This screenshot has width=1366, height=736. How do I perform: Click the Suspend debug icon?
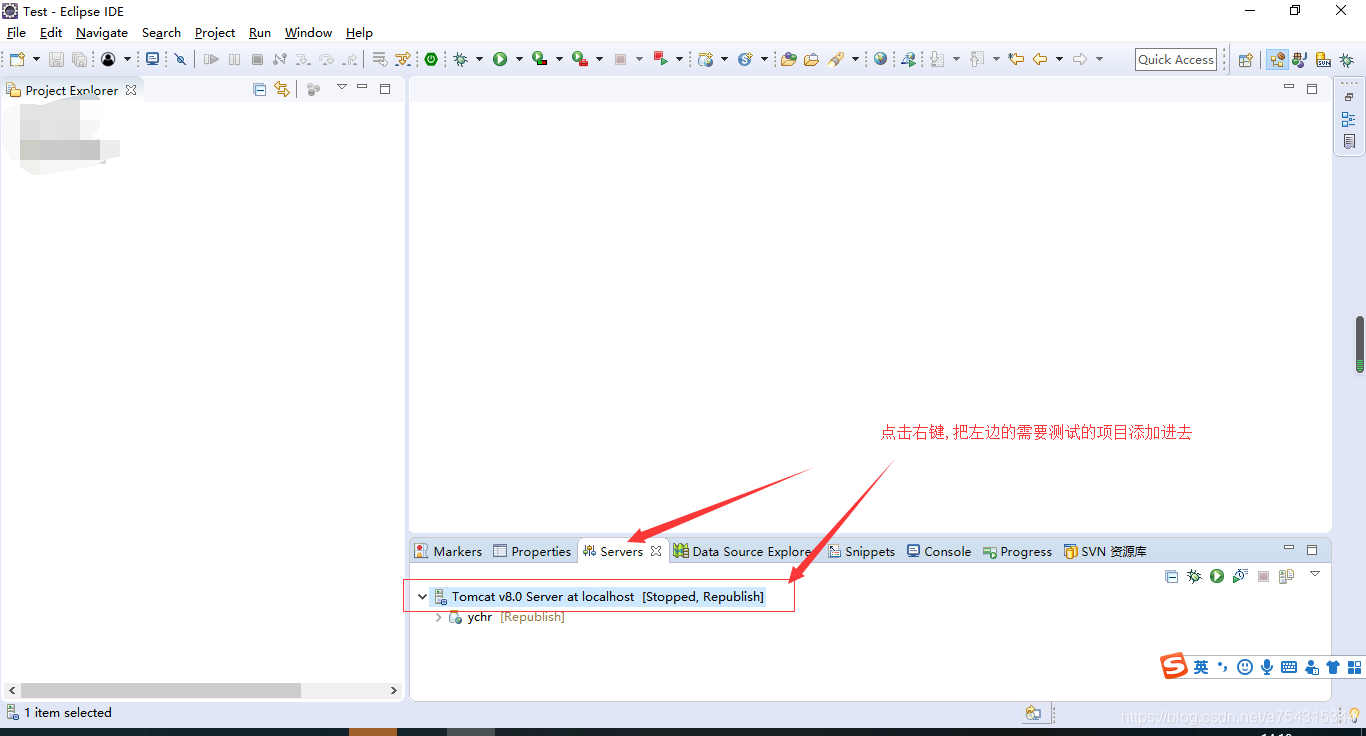pos(234,59)
